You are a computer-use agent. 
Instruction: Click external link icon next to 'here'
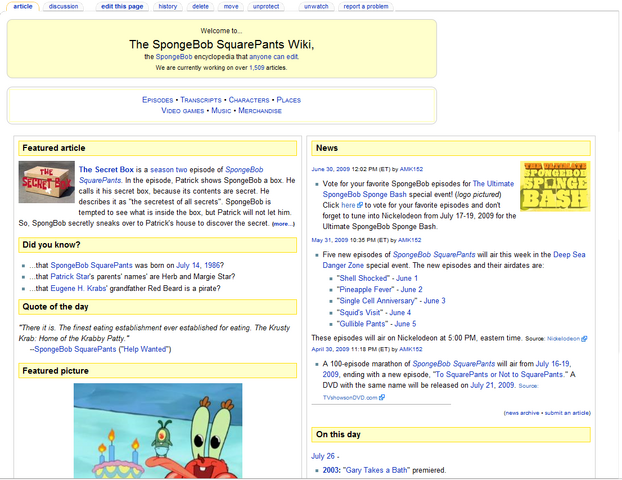(x=360, y=205)
